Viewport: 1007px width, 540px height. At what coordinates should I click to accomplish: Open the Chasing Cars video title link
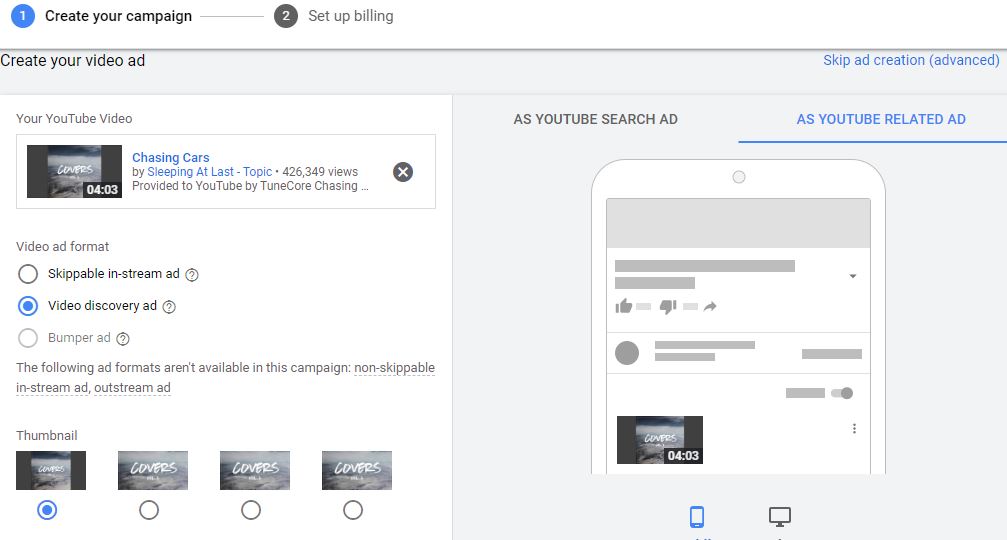(170, 157)
